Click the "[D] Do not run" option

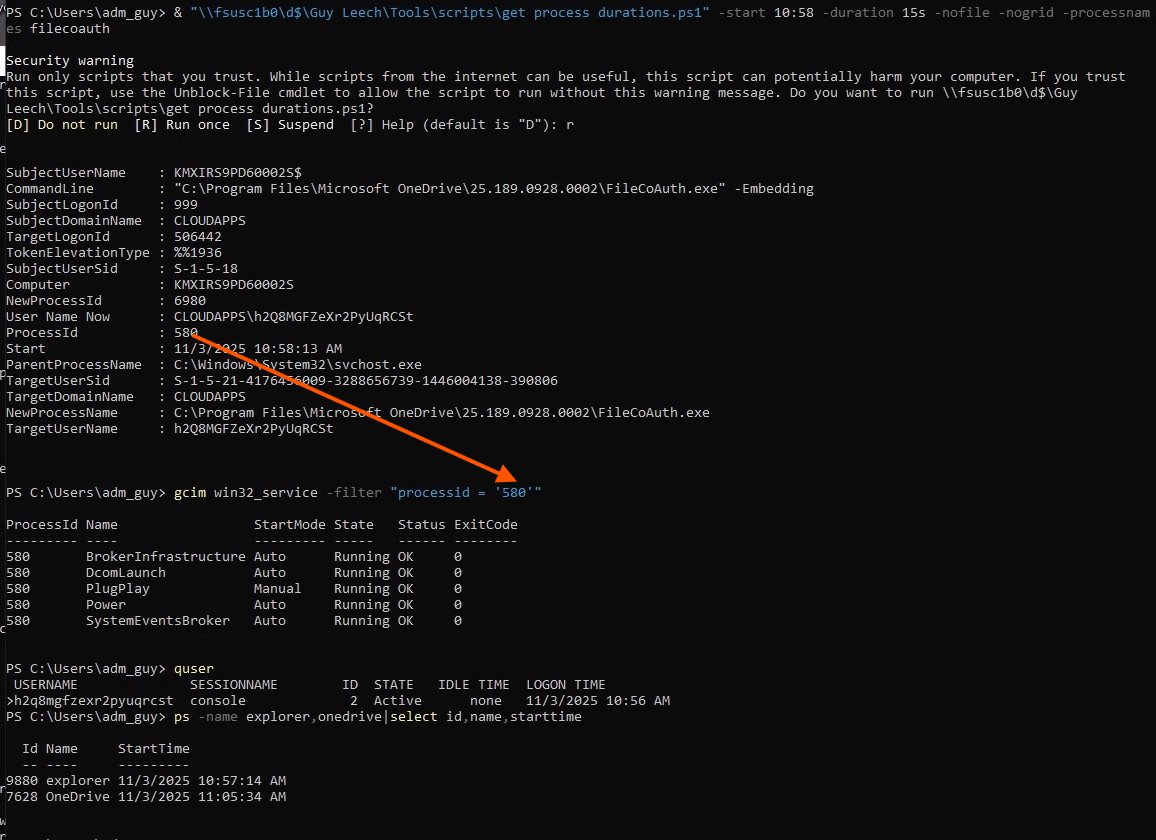click(62, 125)
